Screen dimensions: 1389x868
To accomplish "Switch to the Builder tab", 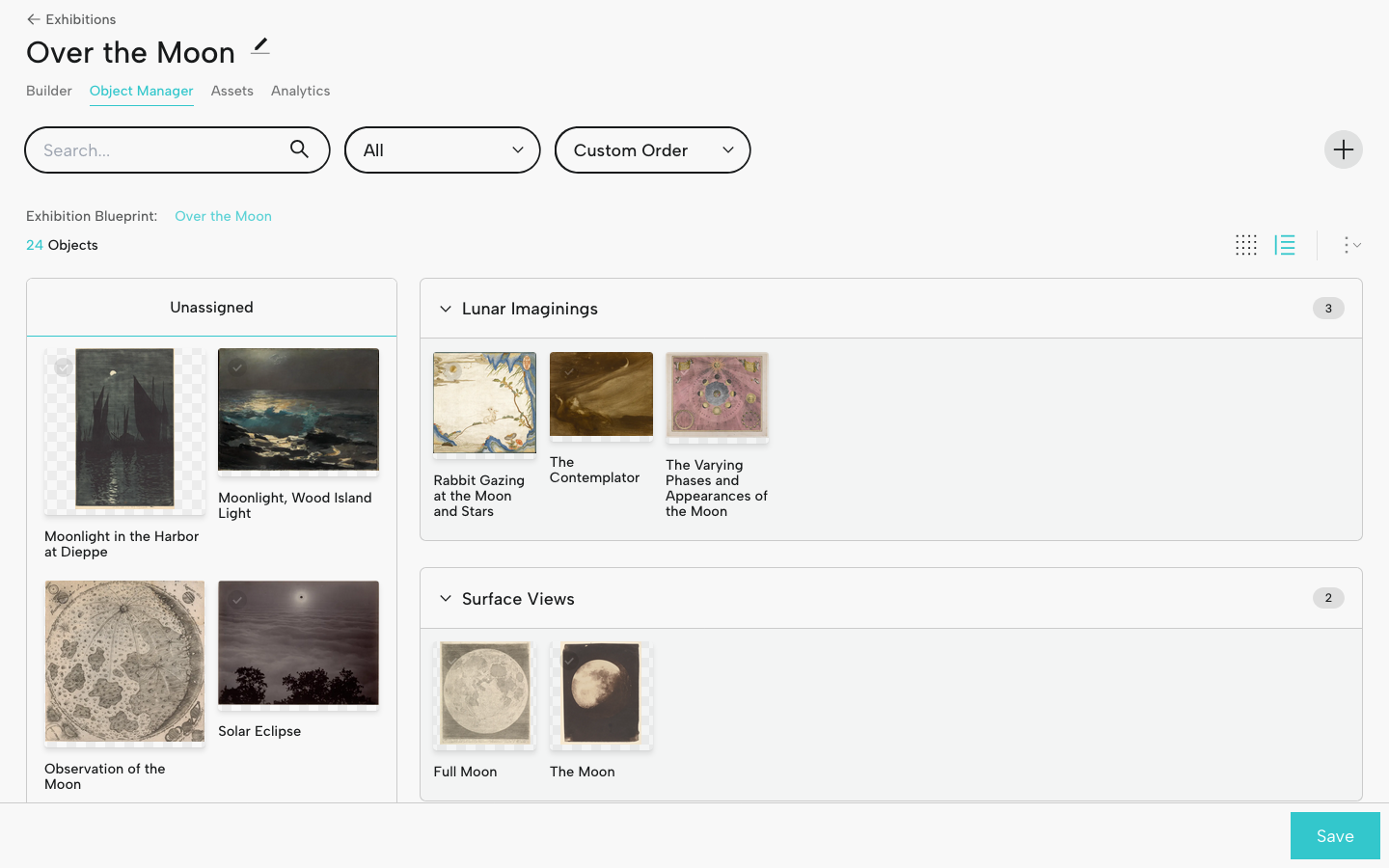I will [49, 91].
